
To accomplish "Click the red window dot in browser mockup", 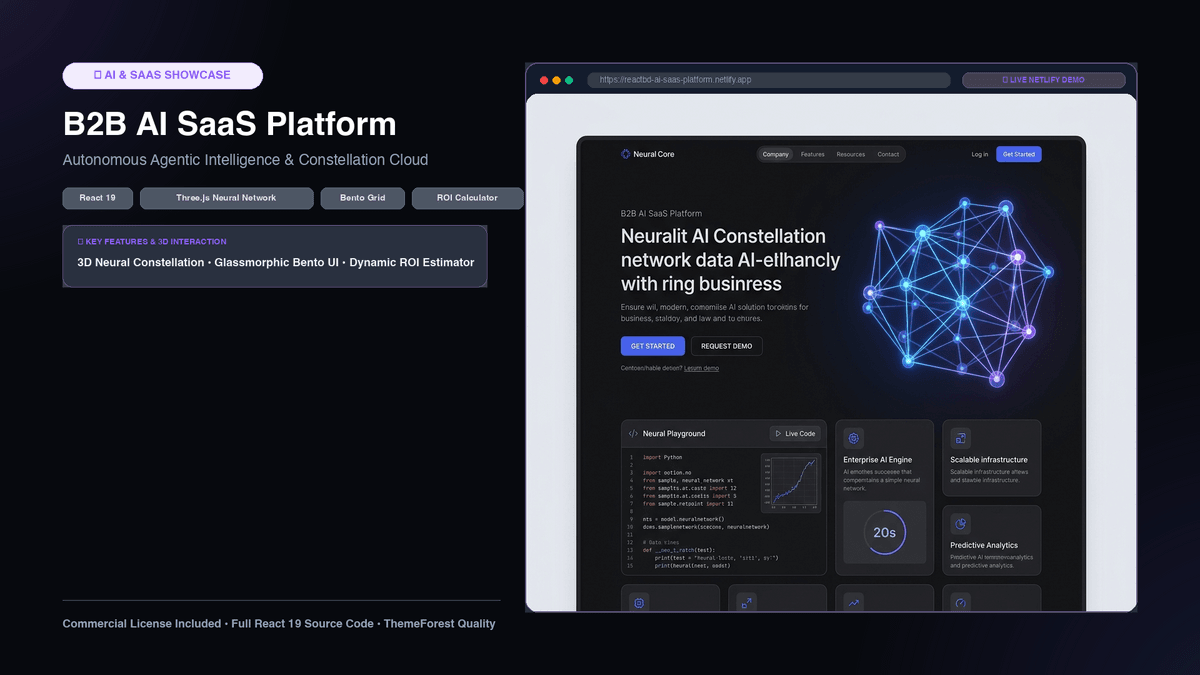I will pyautogui.click(x=544, y=80).
